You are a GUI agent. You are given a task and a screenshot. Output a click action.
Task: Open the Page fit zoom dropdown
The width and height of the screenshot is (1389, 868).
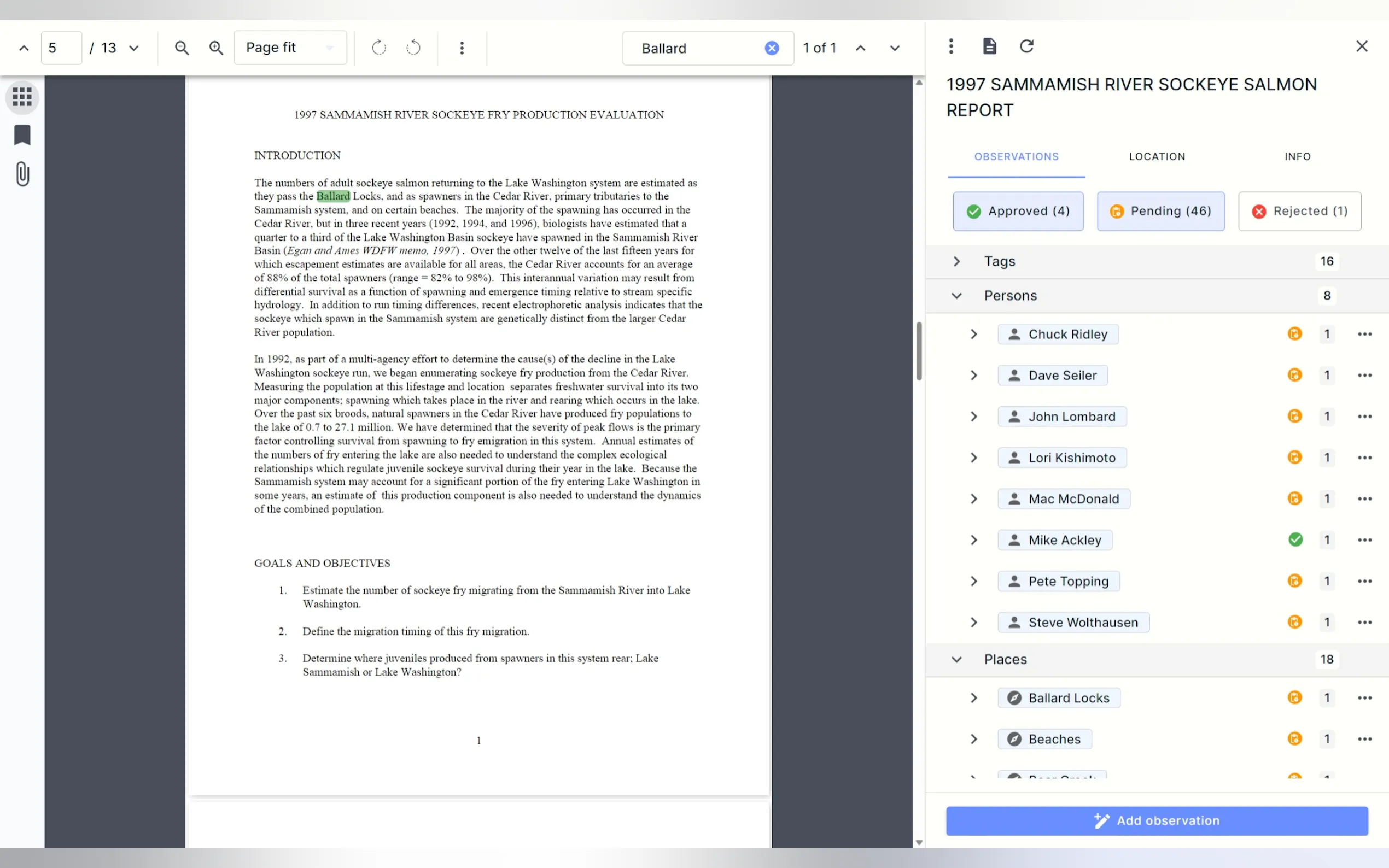pos(290,48)
